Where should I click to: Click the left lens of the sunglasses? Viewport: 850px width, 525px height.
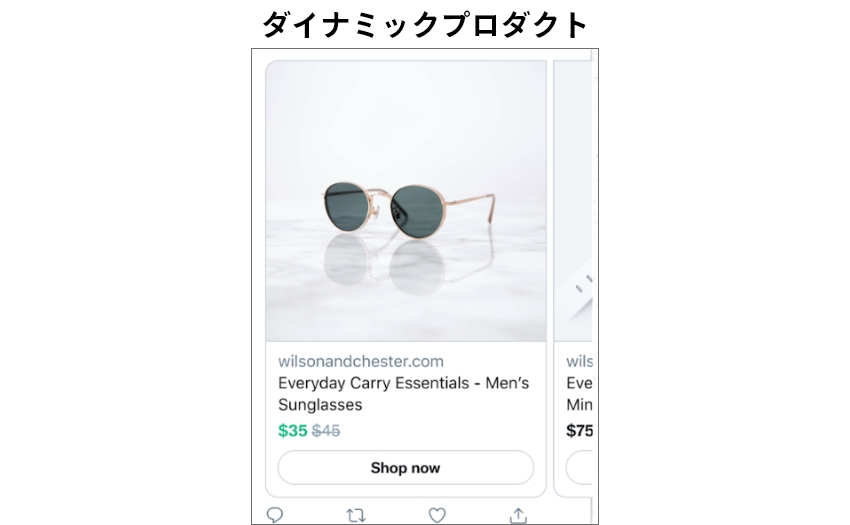click(347, 206)
